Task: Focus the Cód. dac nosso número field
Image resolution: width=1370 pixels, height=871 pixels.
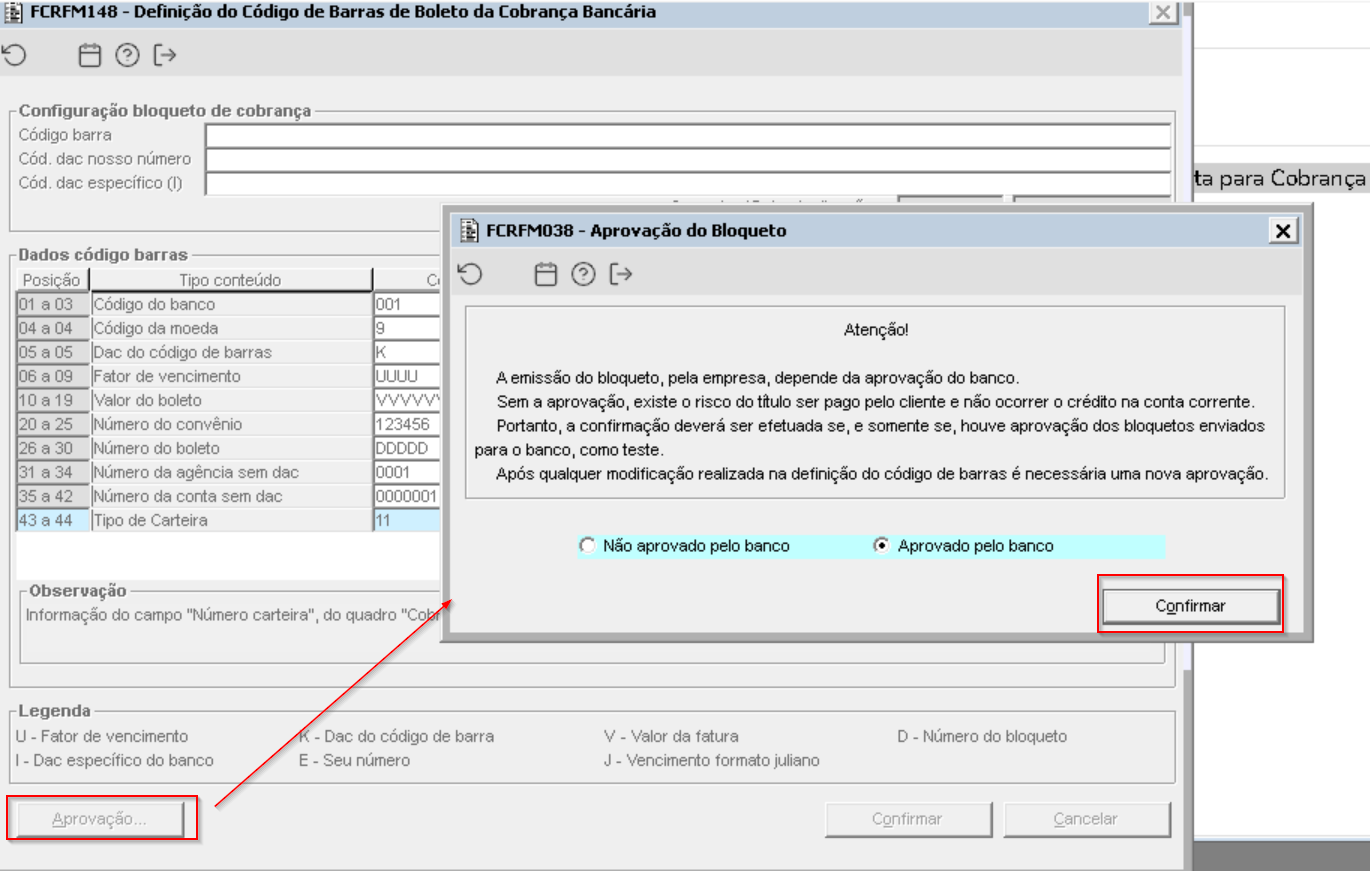Action: point(687,159)
